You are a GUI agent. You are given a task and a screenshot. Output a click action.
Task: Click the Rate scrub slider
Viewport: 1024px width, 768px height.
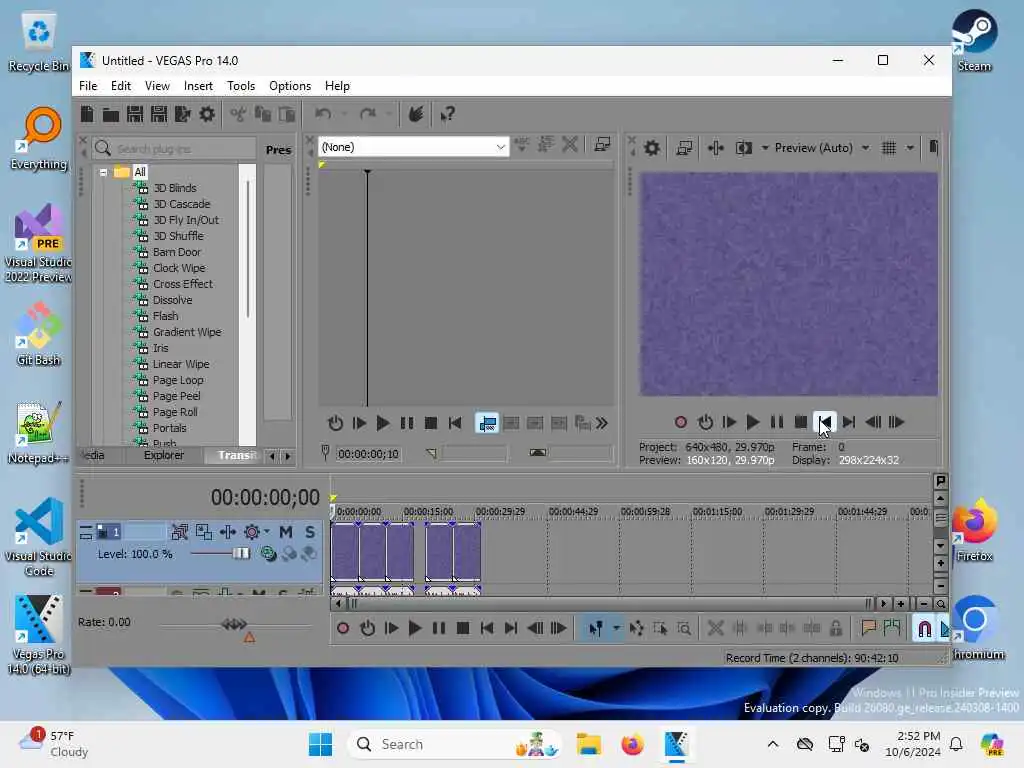pyautogui.click(x=235, y=624)
